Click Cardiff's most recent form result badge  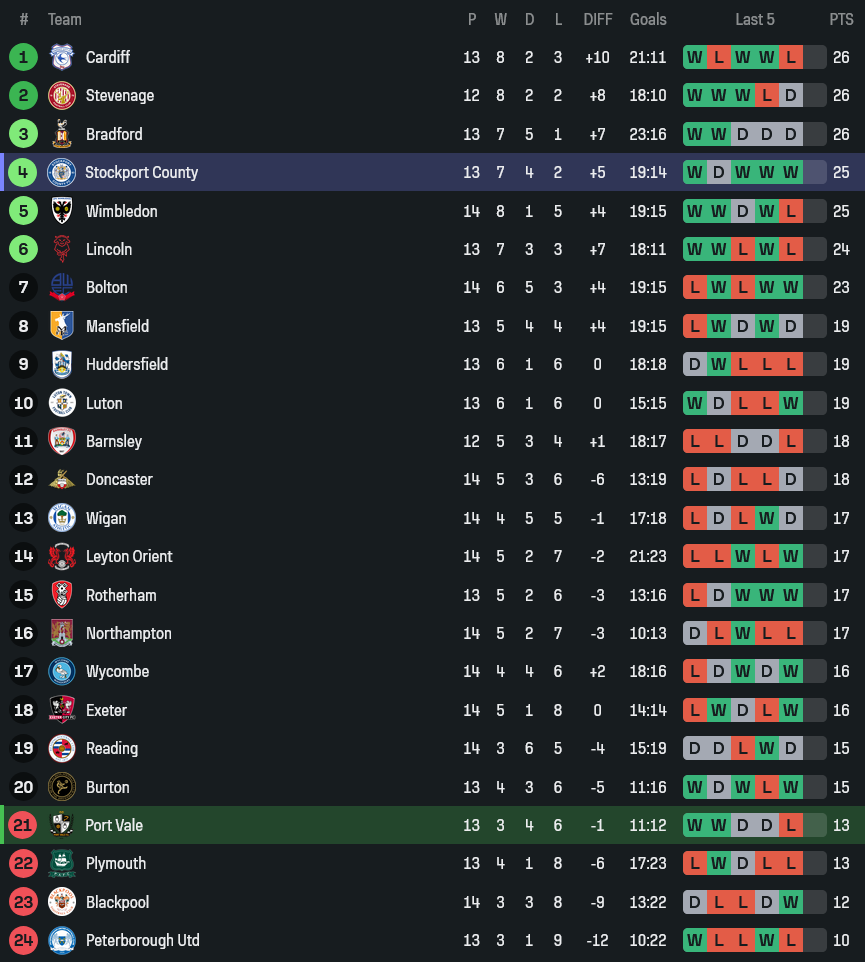(791, 57)
